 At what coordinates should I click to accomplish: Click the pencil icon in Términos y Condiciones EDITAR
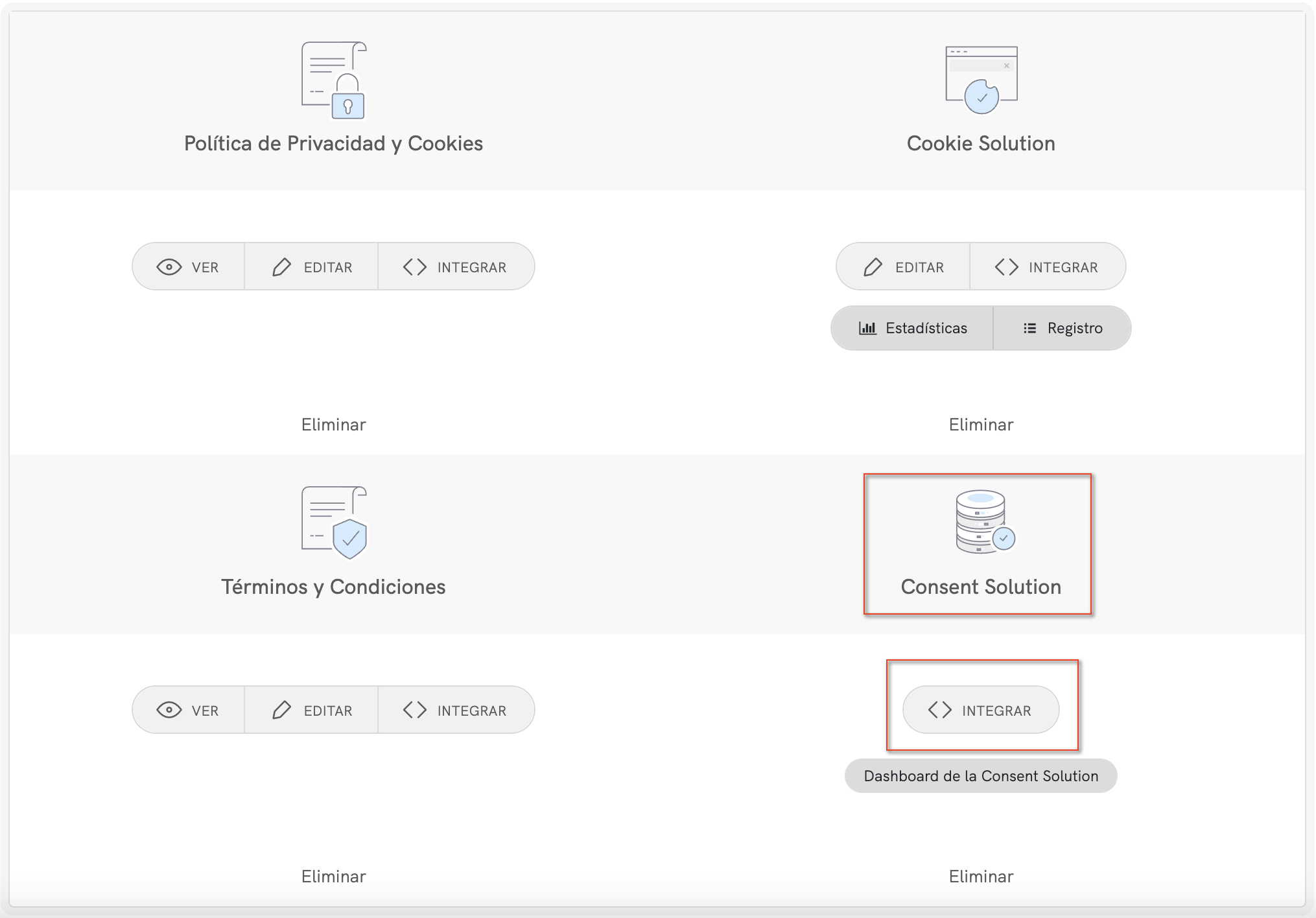tap(281, 710)
